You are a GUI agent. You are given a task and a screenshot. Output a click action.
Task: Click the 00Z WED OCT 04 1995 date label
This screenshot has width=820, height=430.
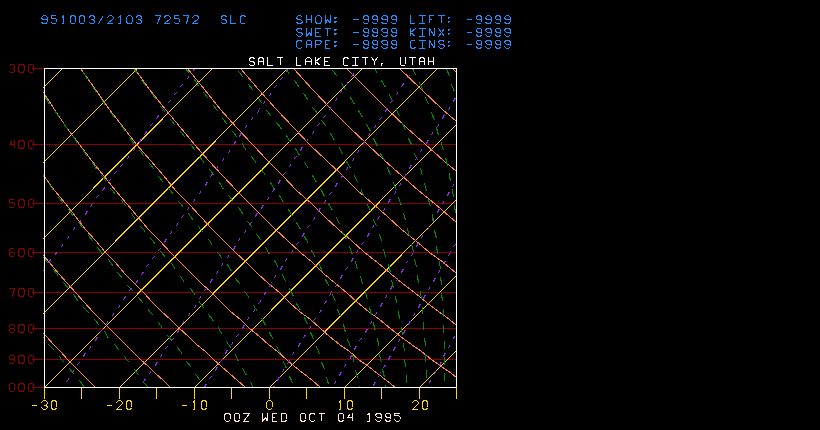pos(308,416)
